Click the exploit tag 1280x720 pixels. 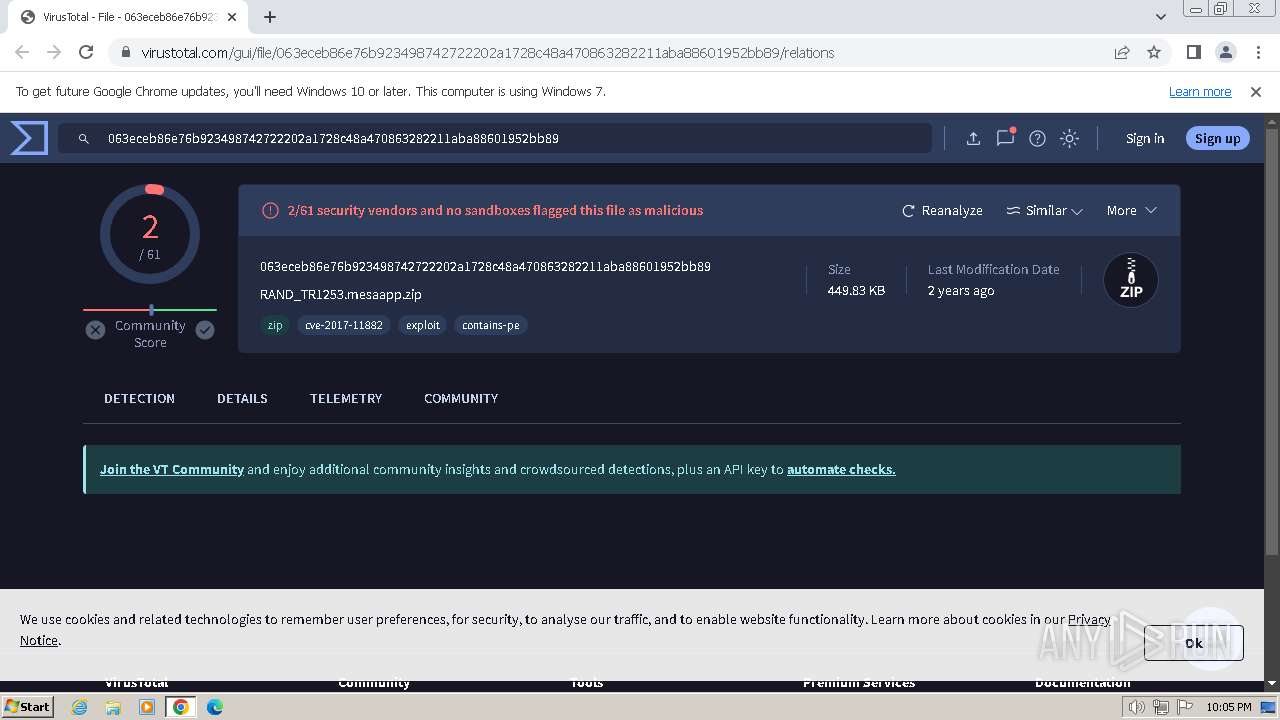[x=423, y=325]
